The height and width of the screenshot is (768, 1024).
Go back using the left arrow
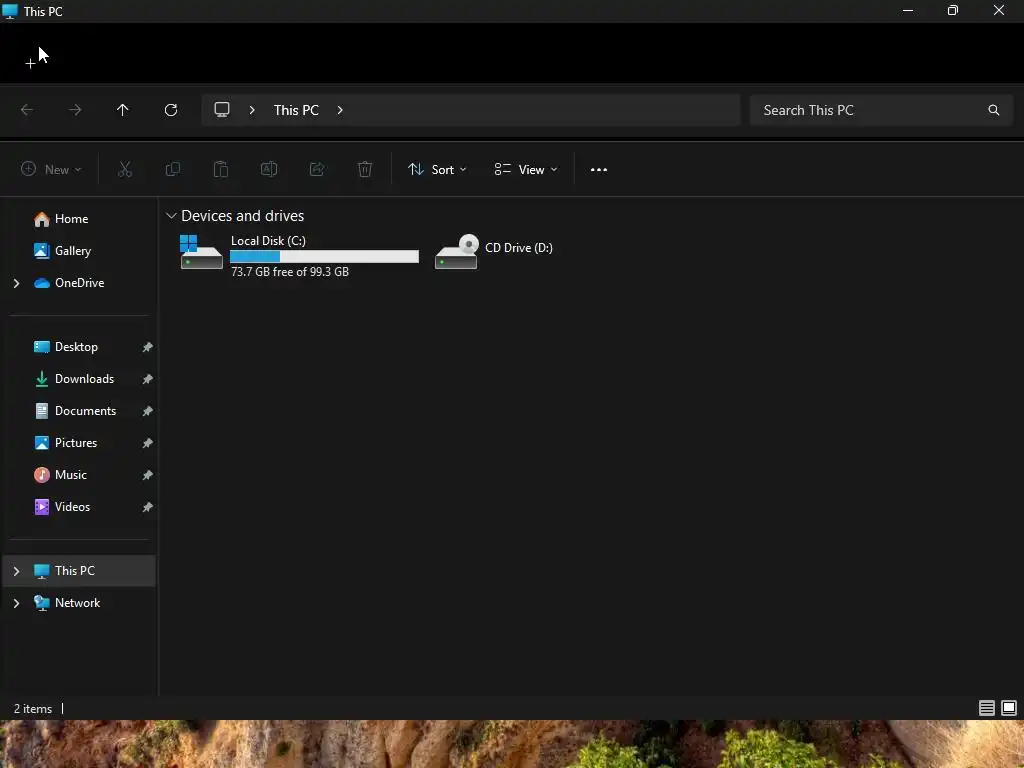(x=27, y=110)
